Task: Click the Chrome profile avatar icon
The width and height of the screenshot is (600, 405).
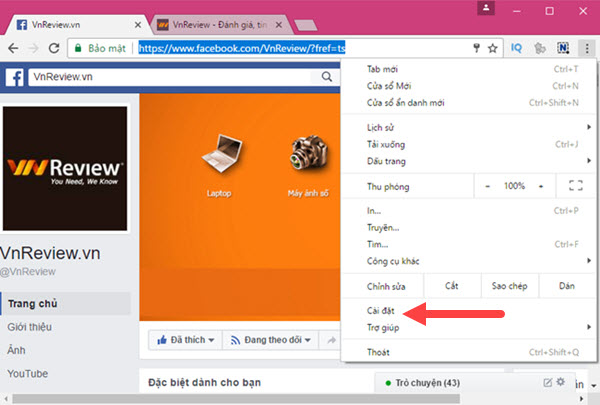Action: tap(486, 8)
